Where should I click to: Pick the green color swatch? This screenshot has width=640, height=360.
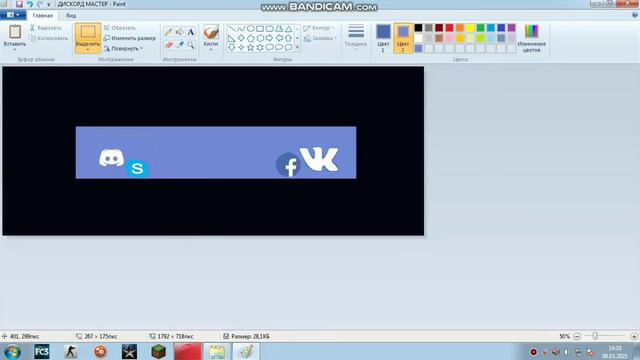480,28
